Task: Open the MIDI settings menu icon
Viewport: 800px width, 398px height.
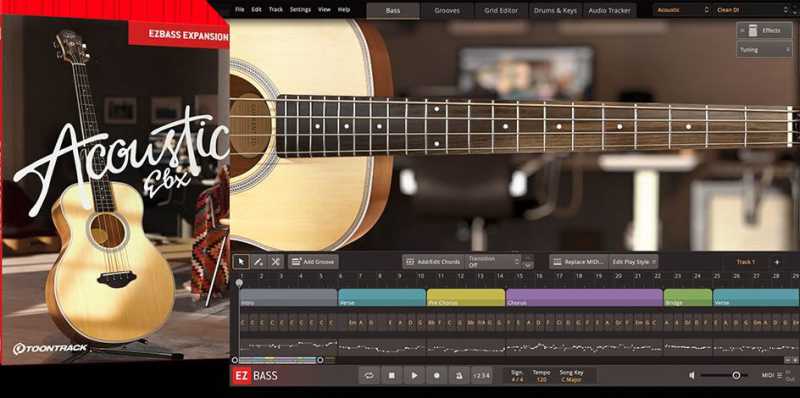Action: point(779,375)
